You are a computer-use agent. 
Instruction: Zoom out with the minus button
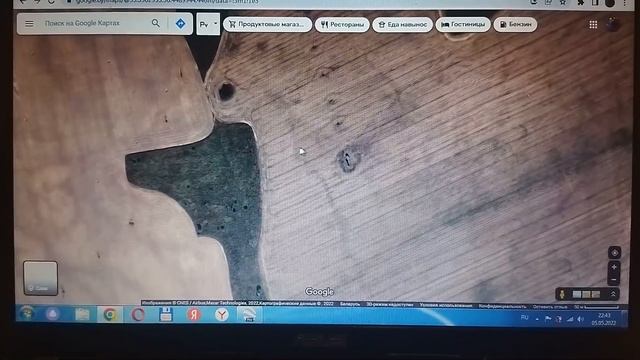point(614,280)
